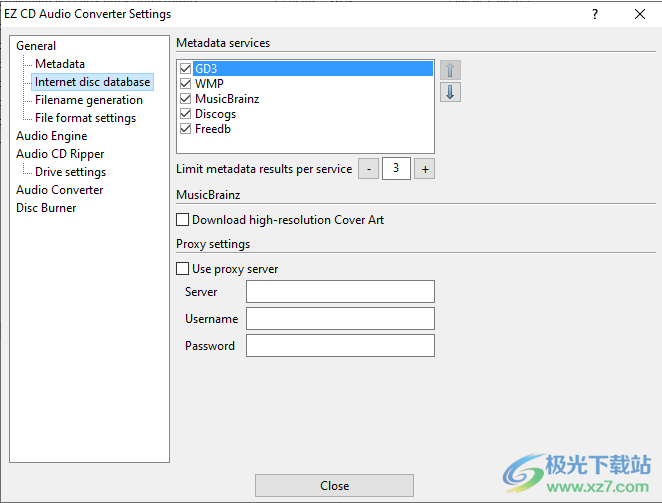Select Audio Converter category
This screenshot has width=662, height=503.
tap(60, 190)
